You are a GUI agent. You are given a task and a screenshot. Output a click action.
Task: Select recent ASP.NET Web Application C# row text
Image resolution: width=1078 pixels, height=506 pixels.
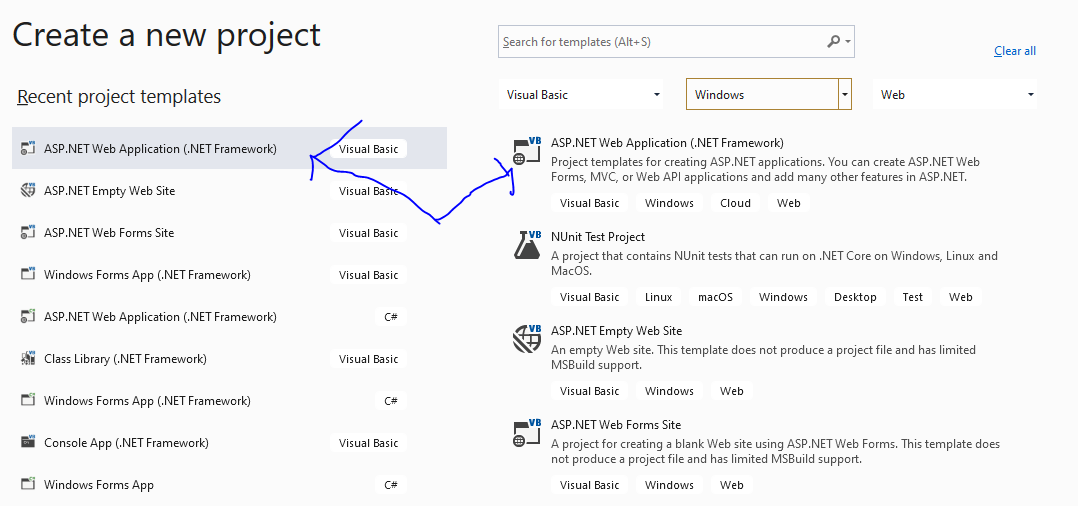160,316
